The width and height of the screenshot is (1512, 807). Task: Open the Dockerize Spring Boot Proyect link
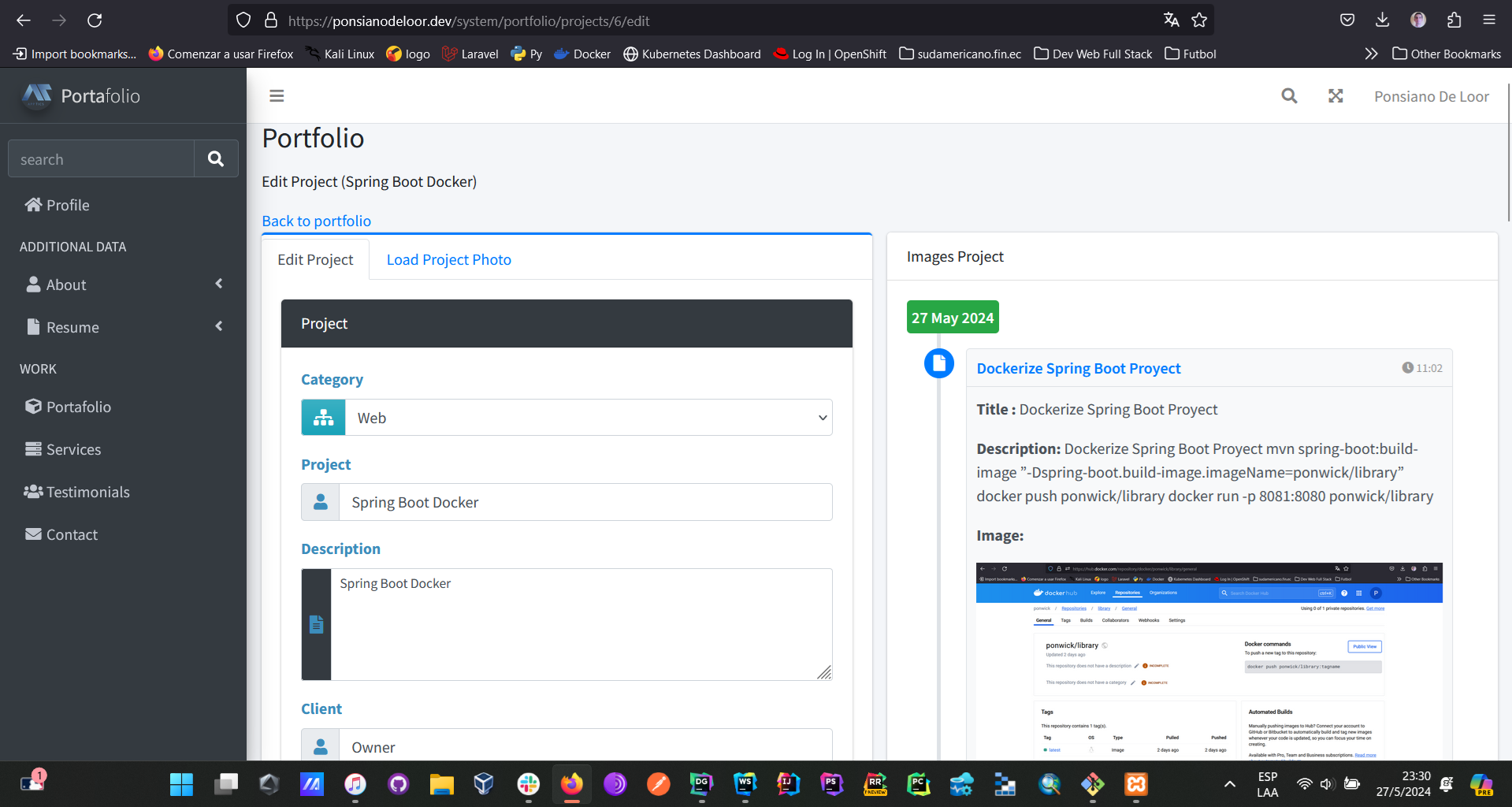pyautogui.click(x=1078, y=369)
